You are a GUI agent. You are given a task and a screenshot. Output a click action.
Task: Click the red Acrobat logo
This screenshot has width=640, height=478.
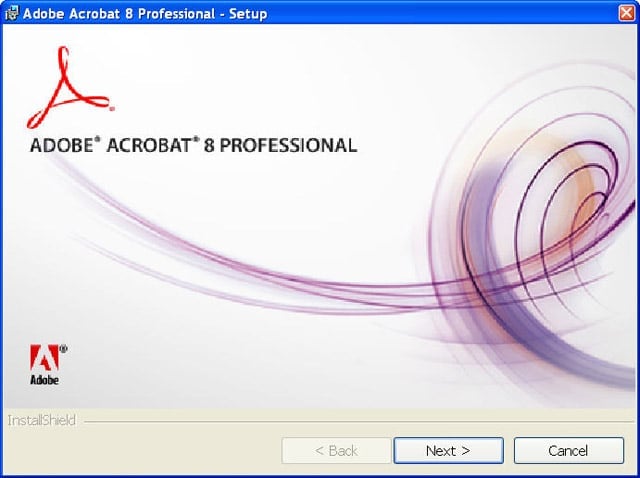(71, 87)
